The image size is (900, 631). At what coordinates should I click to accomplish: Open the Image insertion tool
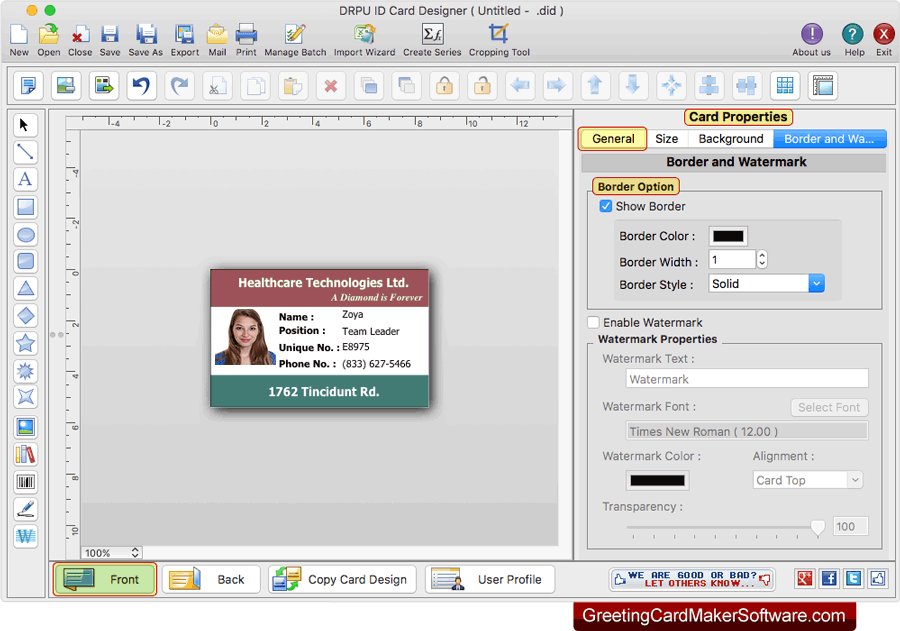pyautogui.click(x=26, y=425)
